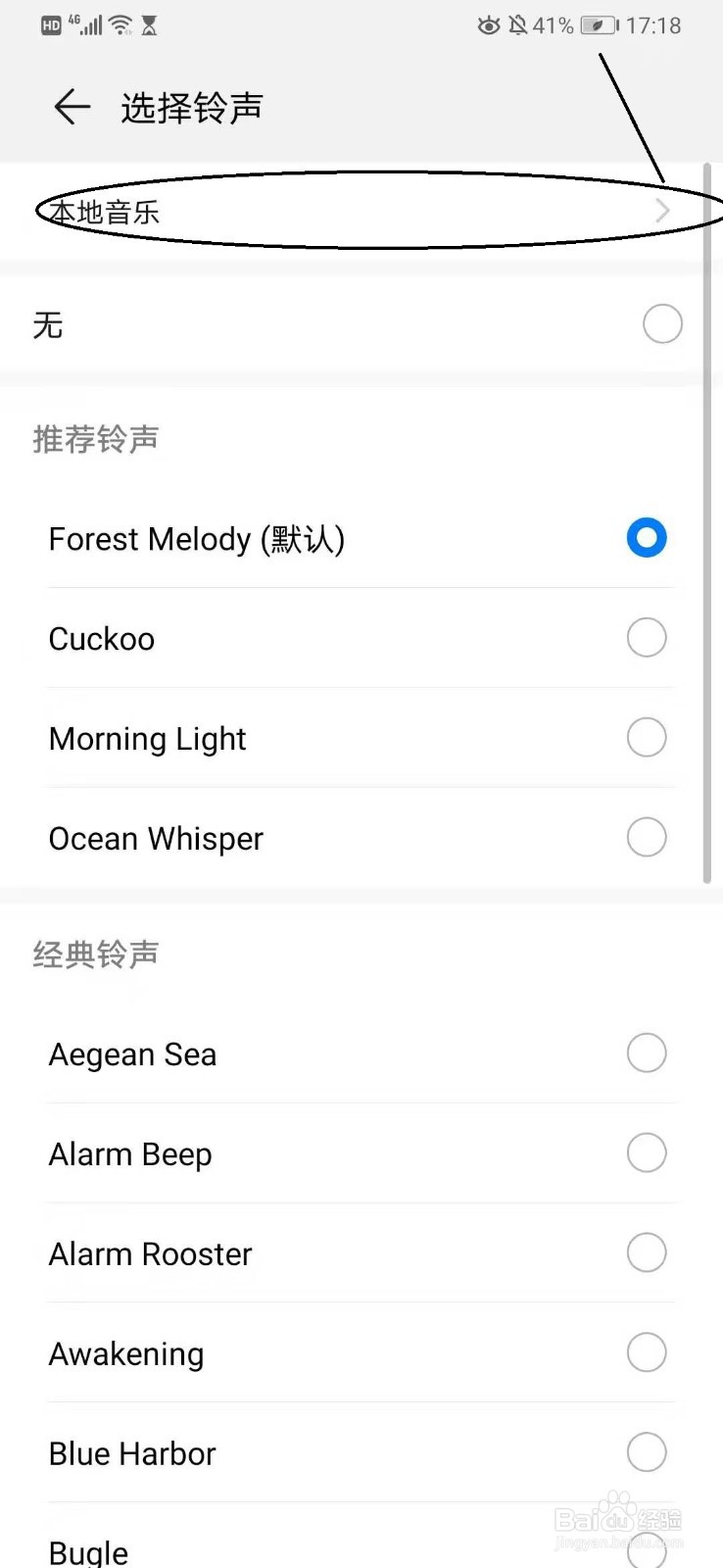
Task: Select the 无 (none) radio button
Action: [x=662, y=324]
